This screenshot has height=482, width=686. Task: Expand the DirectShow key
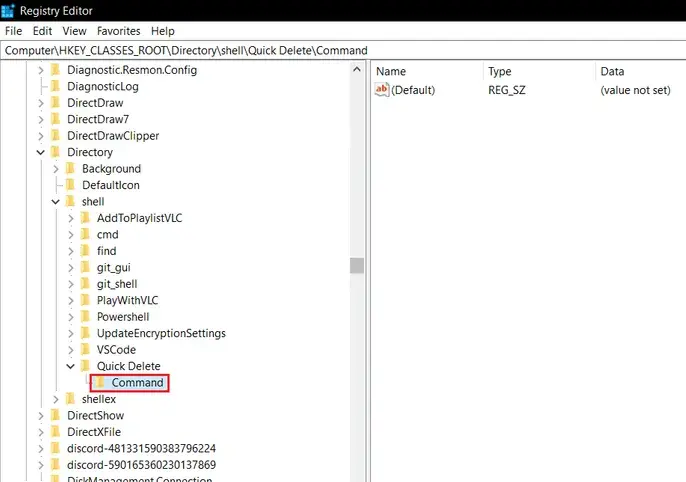point(41,416)
